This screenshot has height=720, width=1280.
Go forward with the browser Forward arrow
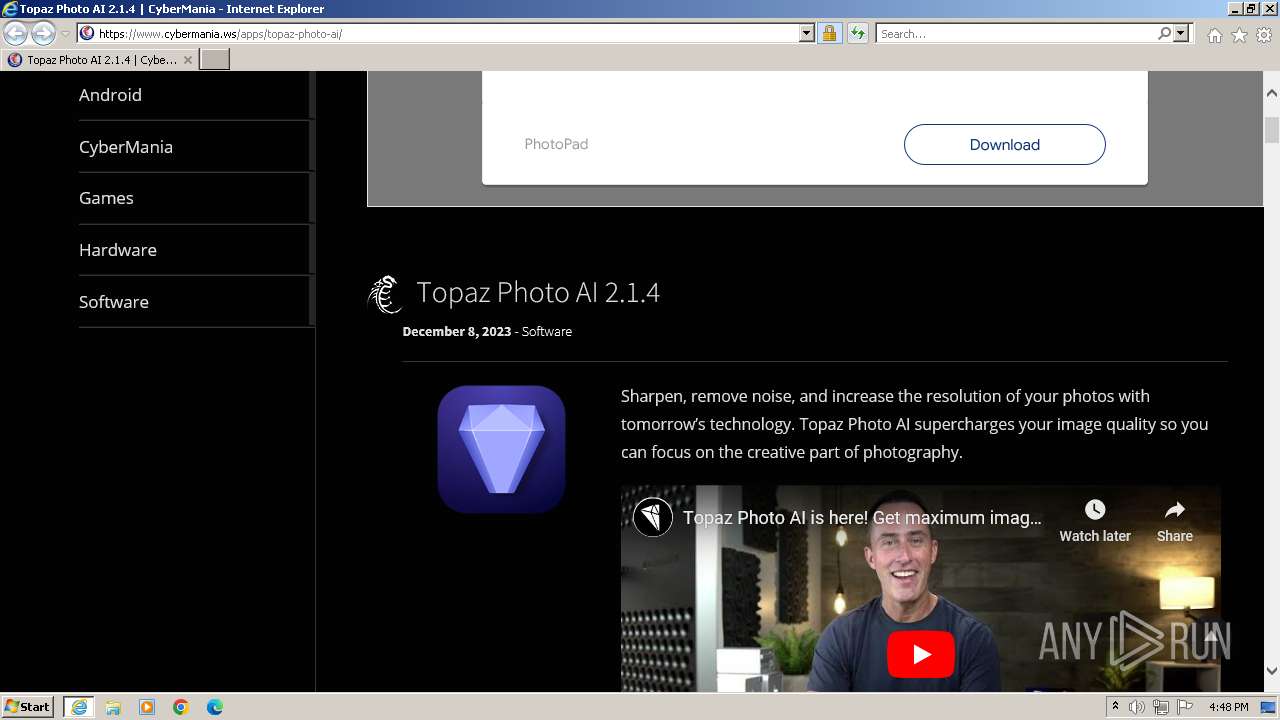tap(43, 34)
